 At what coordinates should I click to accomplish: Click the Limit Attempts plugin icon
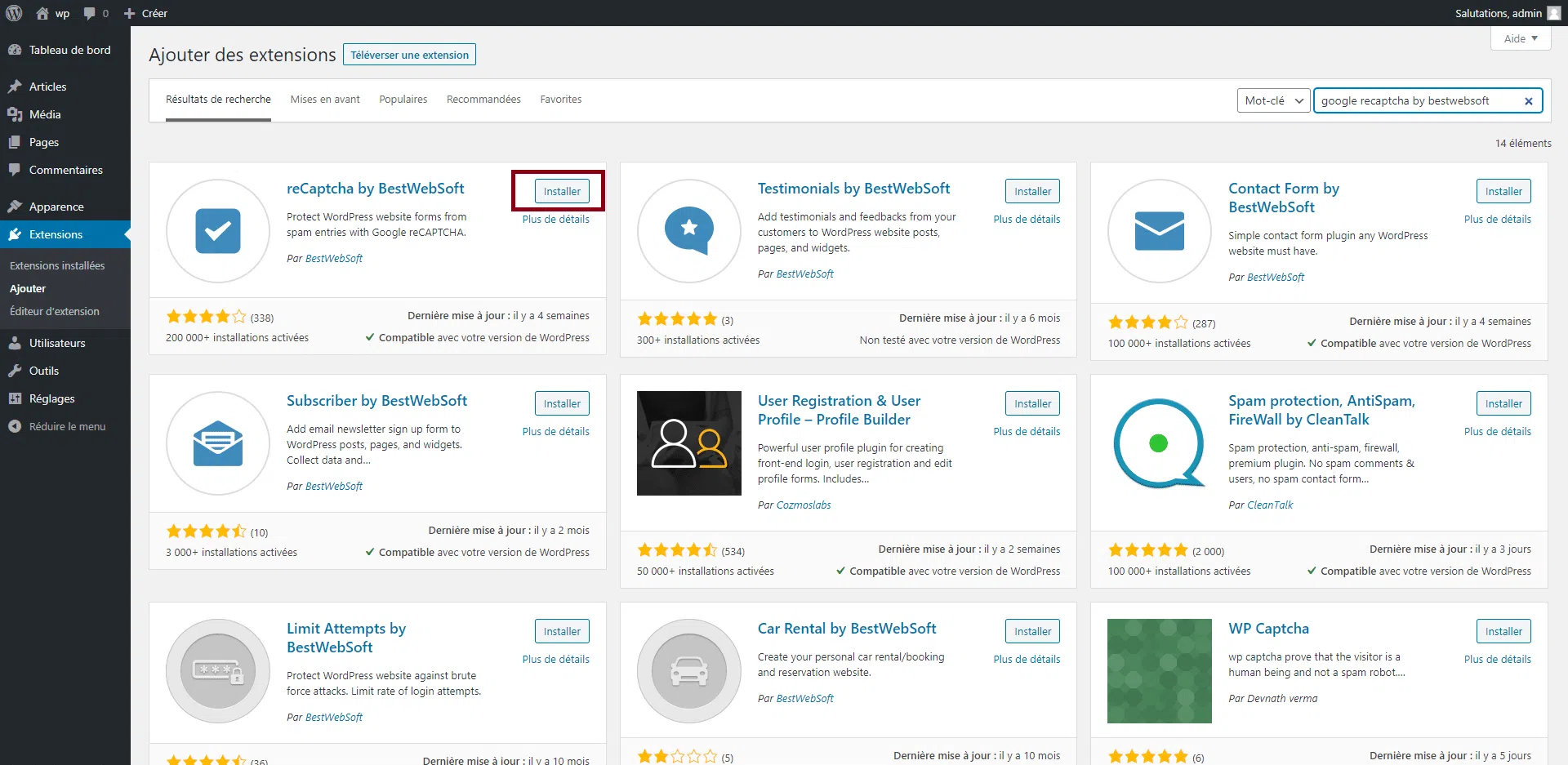tap(218, 671)
